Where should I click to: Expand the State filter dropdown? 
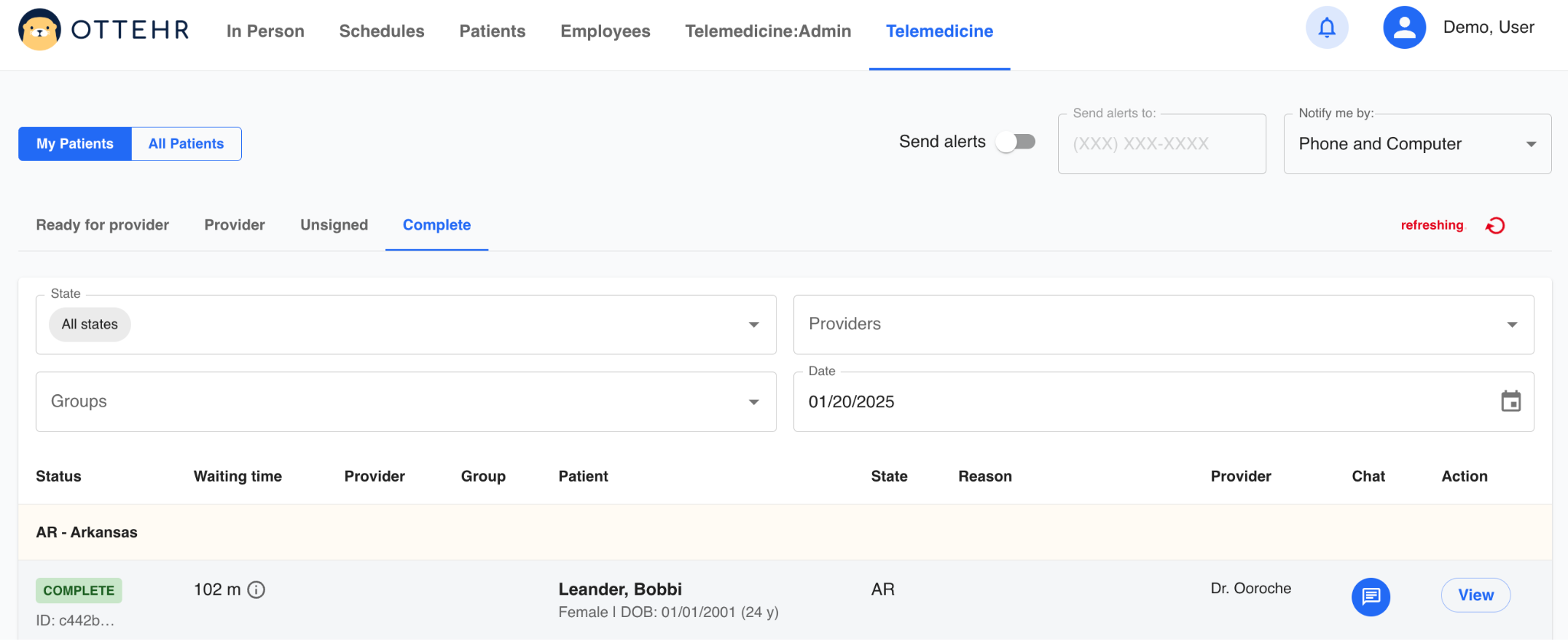(753, 325)
